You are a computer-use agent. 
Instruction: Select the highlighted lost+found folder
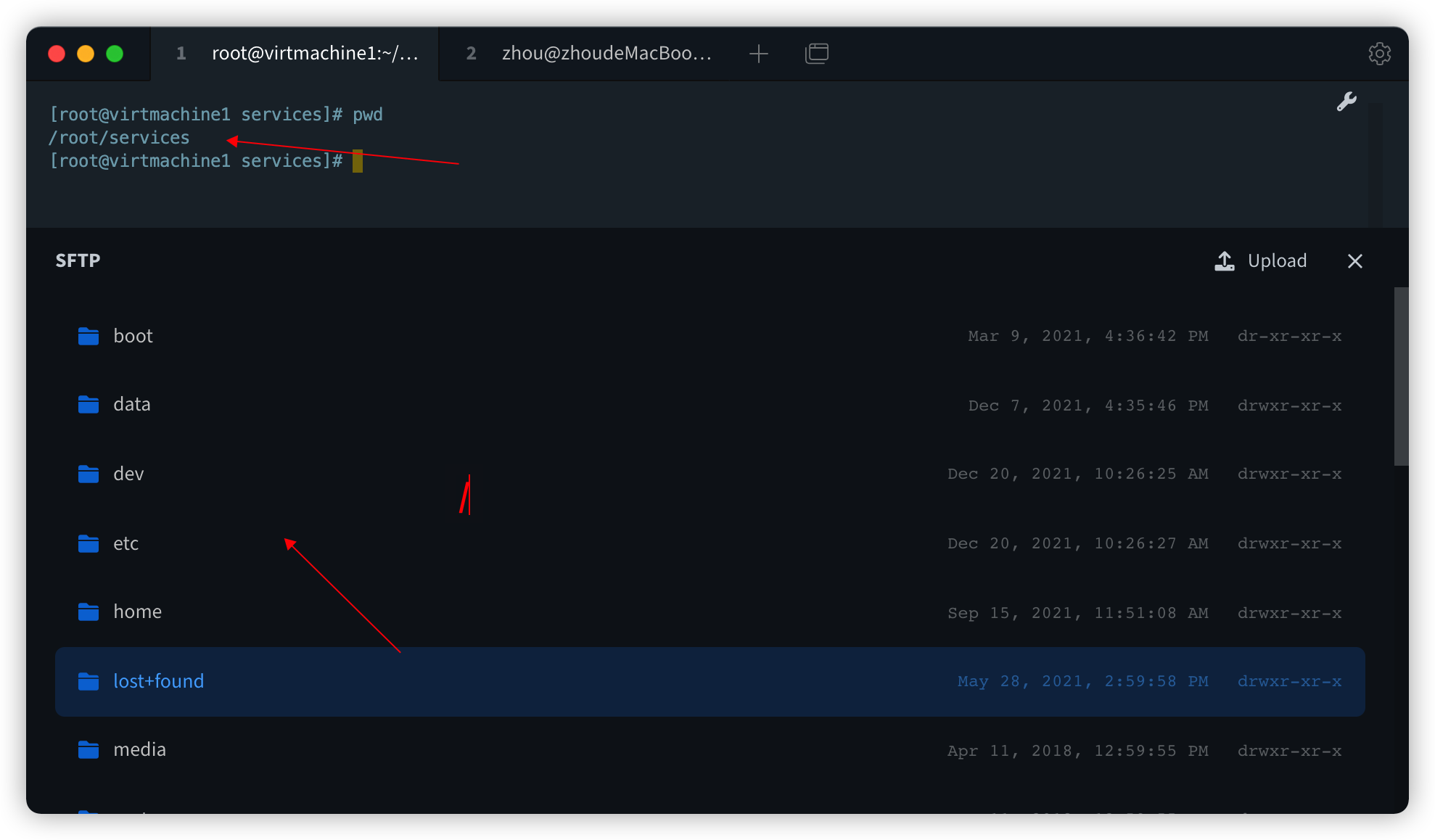click(158, 681)
